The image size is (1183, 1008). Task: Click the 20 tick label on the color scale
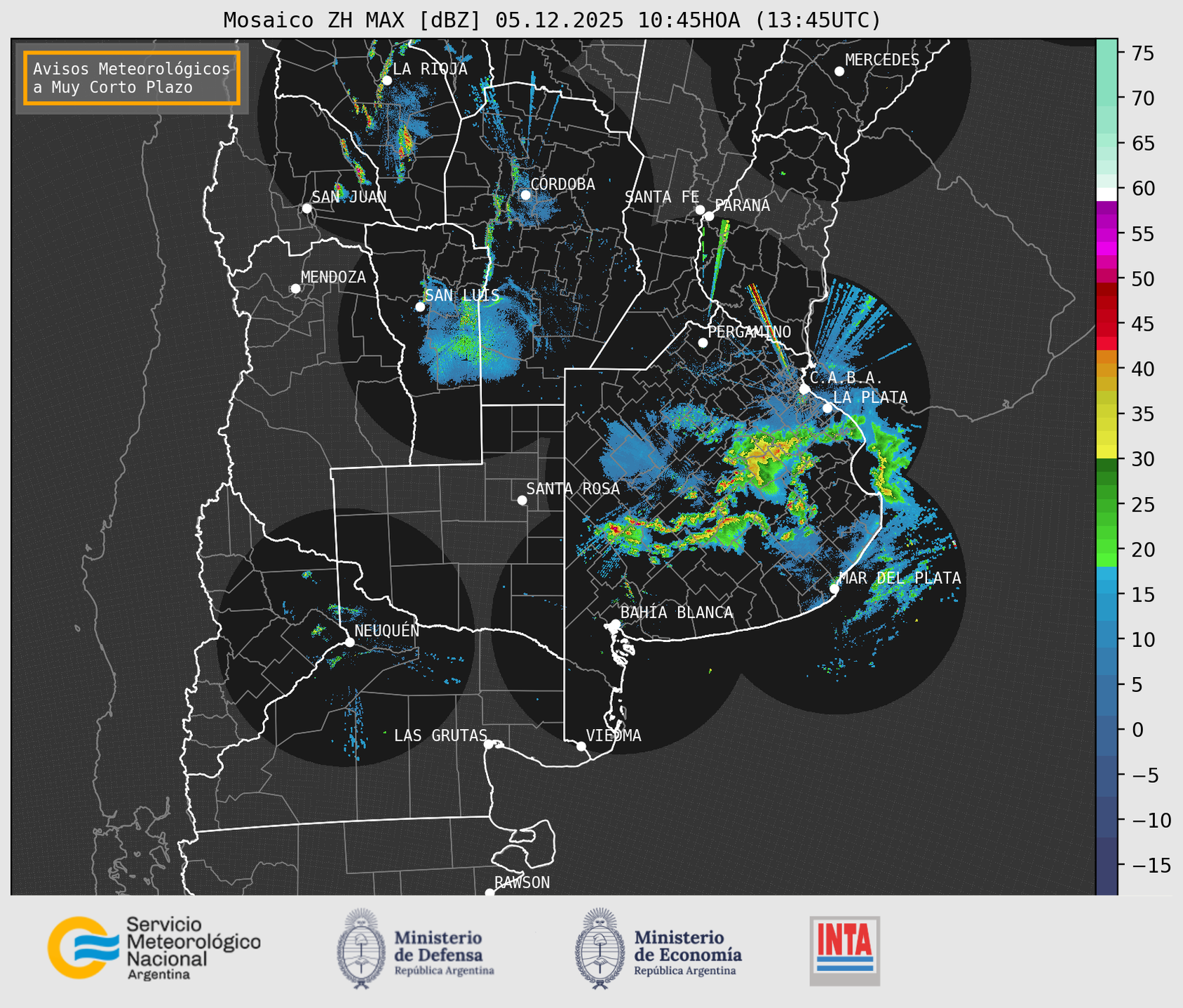tap(1142, 550)
